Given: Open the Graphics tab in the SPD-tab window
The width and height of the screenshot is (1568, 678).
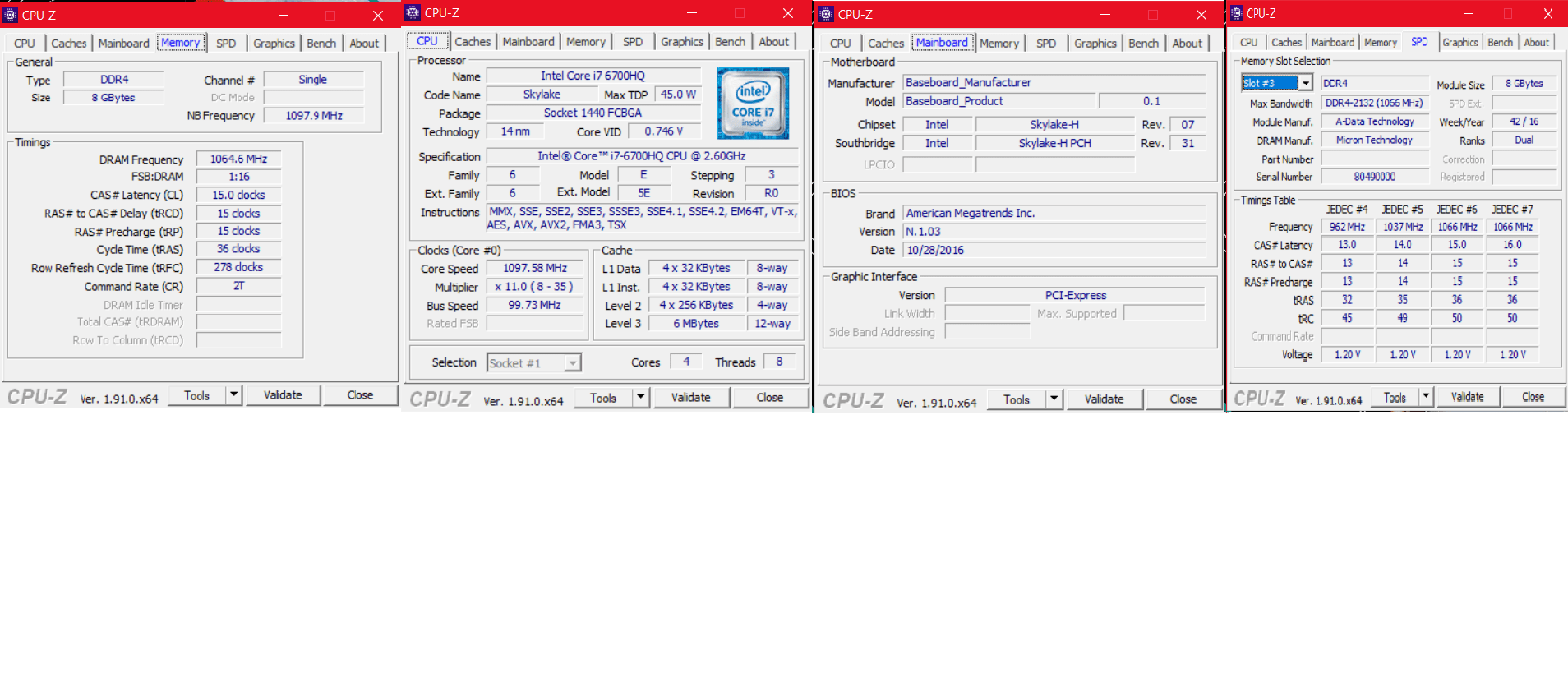Looking at the screenshot, I should [1460, 43].
